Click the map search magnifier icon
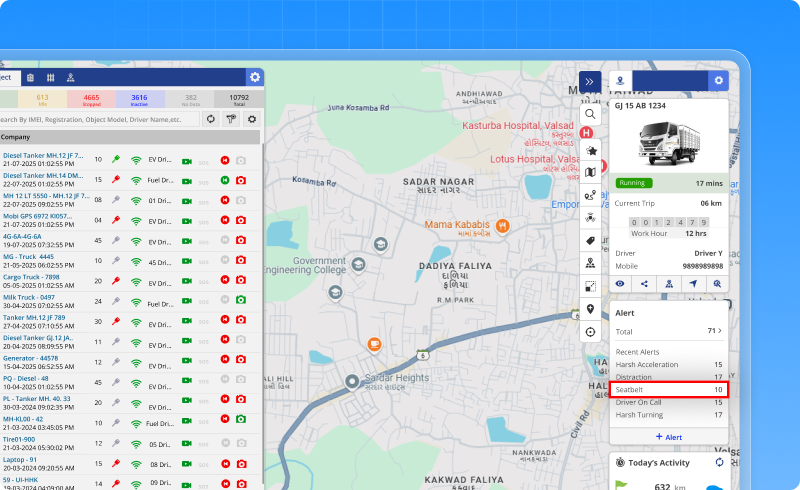This screenshot has height=490, width=800. tap(591, 115)
